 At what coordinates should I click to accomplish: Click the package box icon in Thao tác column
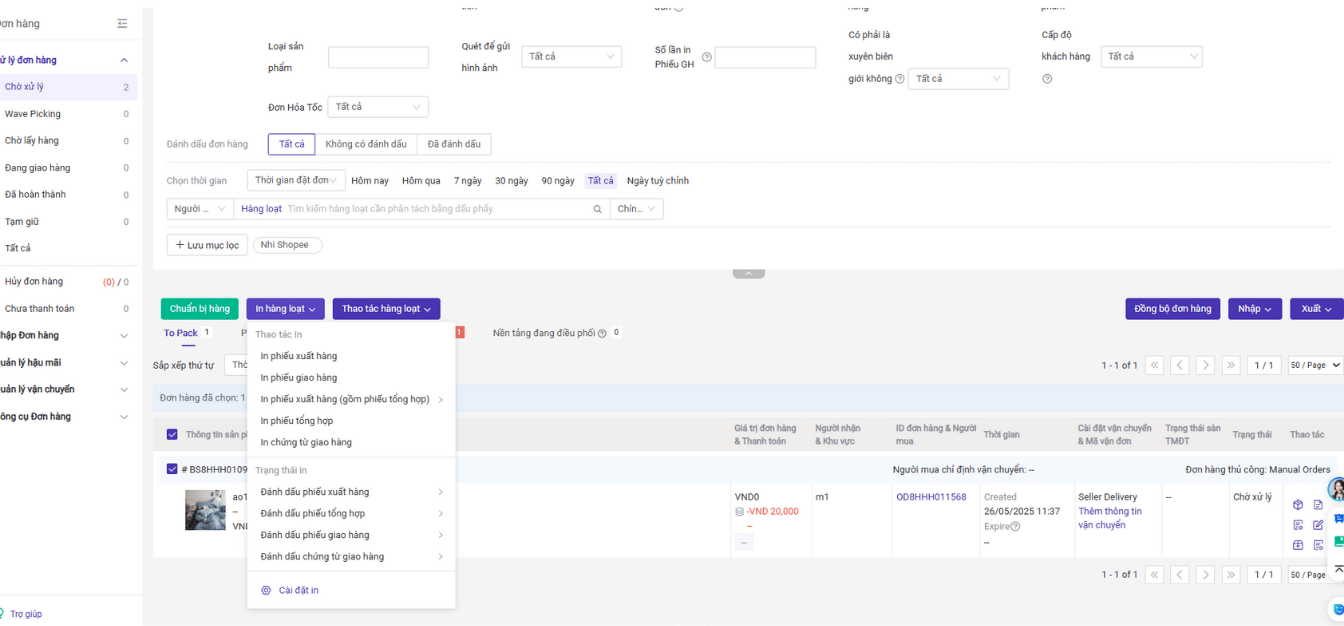point(1298,505)
